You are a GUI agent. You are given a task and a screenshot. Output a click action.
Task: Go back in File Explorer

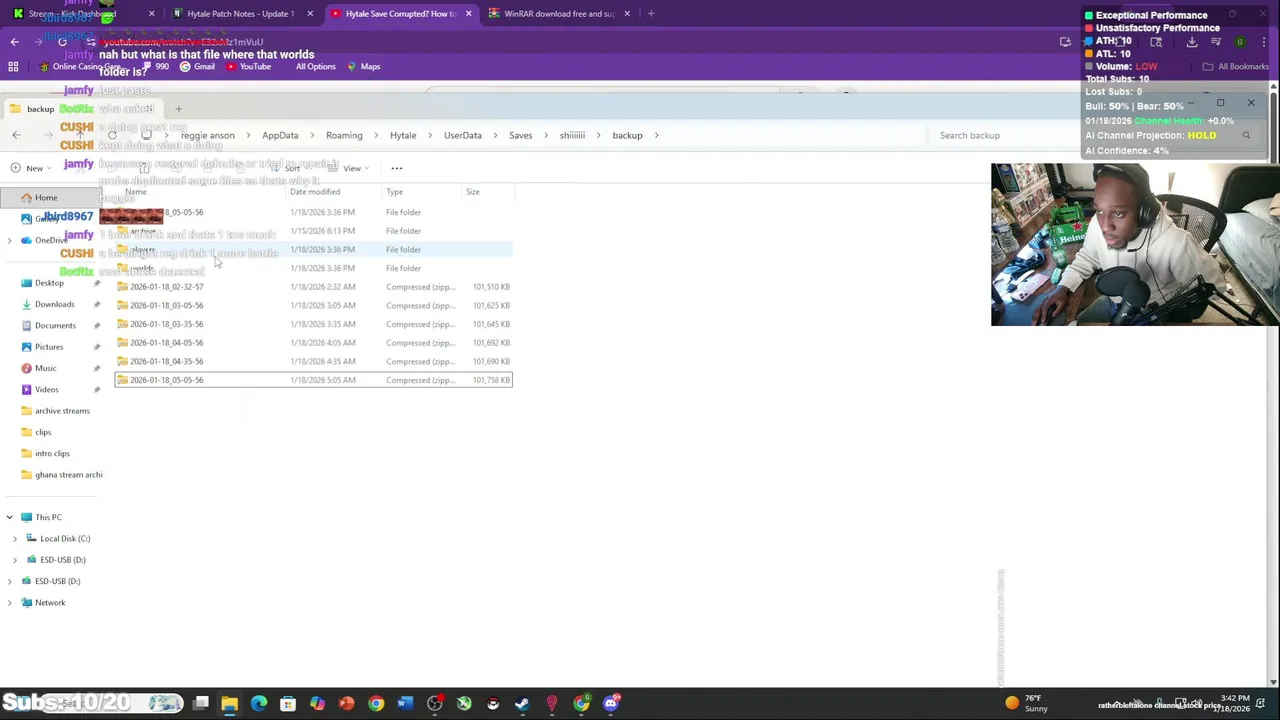pyautogui.click(x=16, y=135)
